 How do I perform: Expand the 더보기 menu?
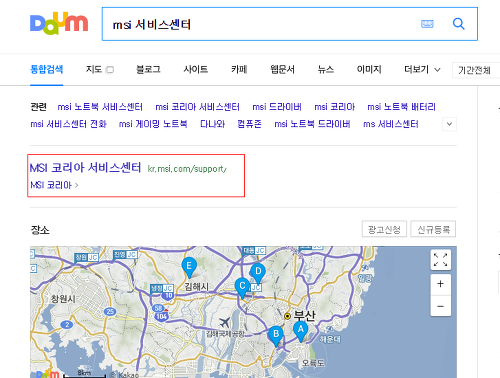[x=422, y=69]
